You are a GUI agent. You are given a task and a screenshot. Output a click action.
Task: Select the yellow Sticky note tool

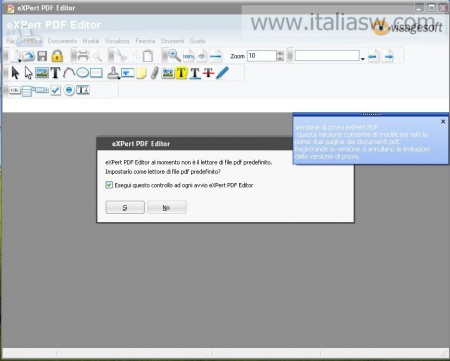click(x=141, y=73)
